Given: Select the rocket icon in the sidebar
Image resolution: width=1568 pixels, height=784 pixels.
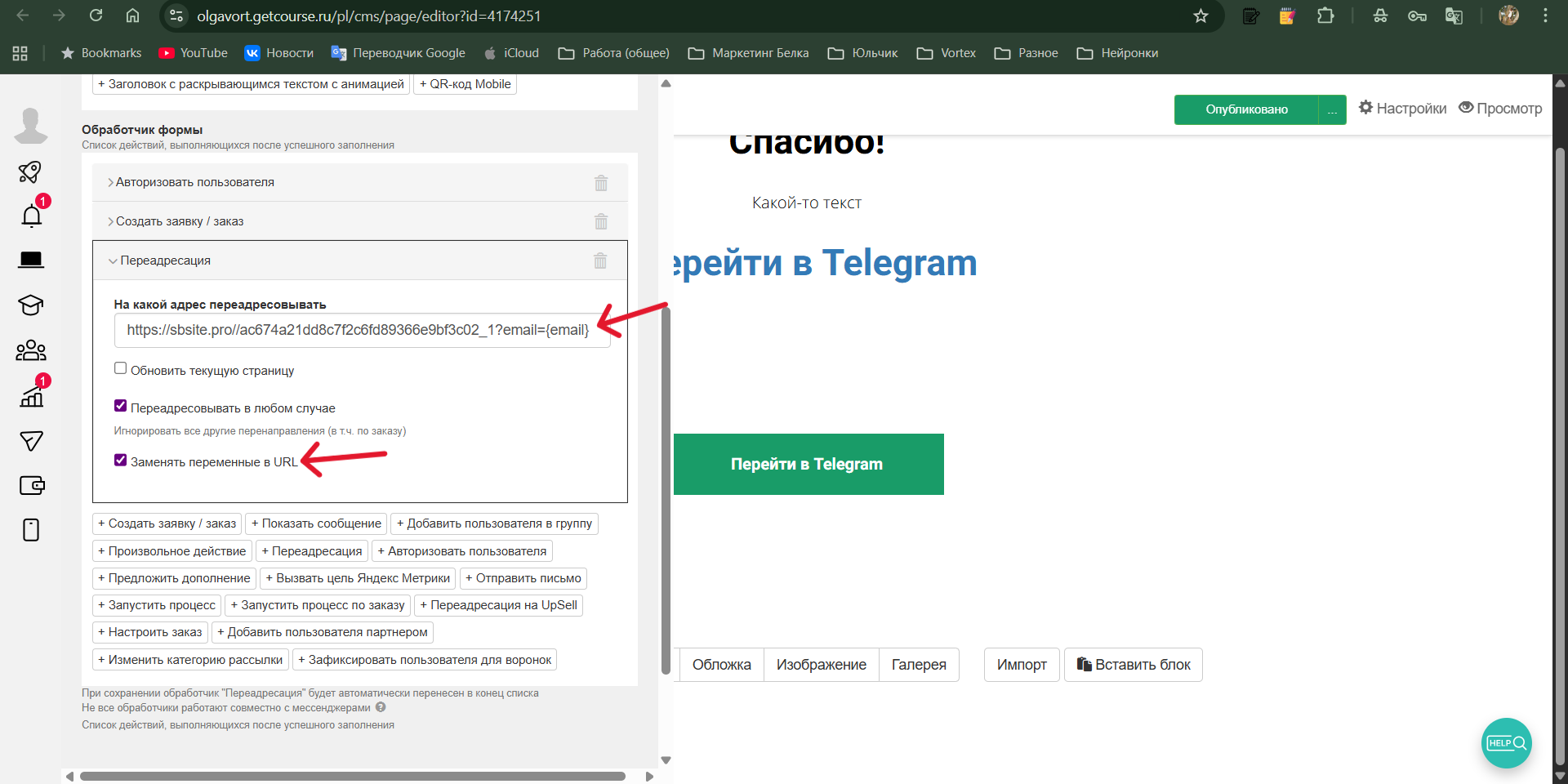Looking at the screenshot, I should point(30,171).
